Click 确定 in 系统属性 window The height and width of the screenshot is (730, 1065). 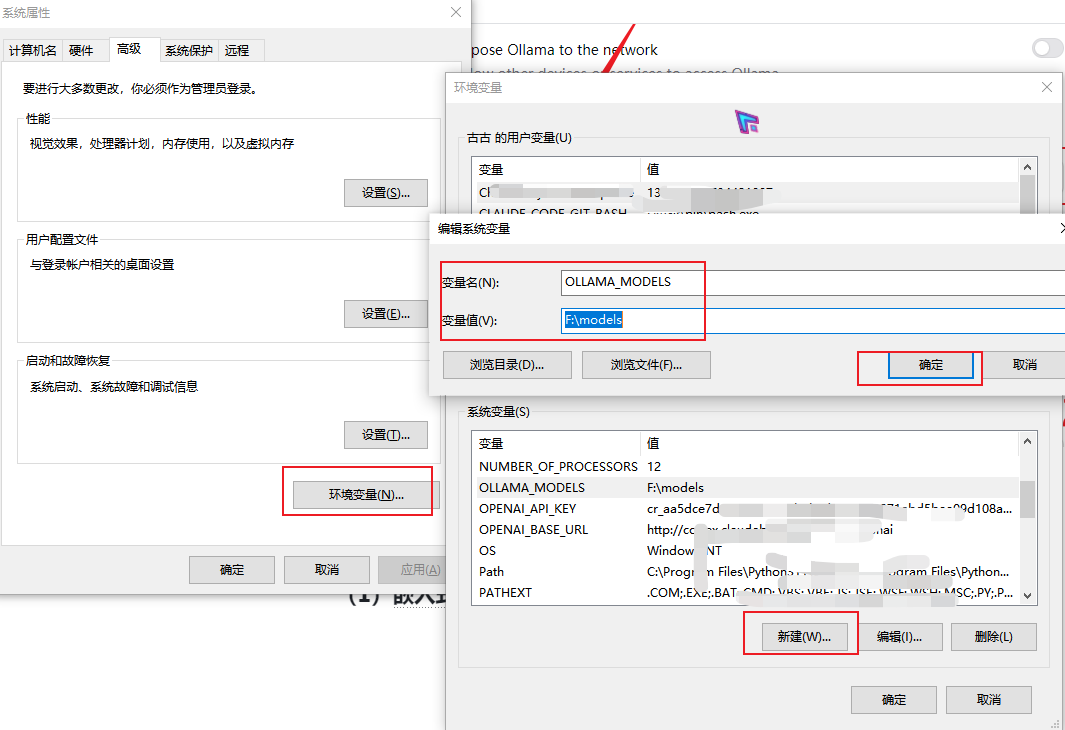232,570
